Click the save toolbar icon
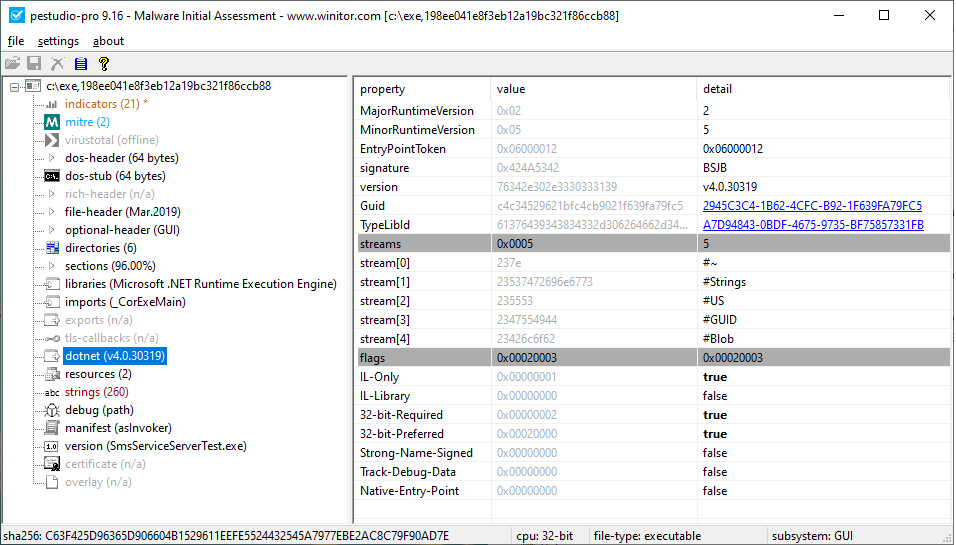The width and height of the screenshot is (956, 545). [34, 63]
